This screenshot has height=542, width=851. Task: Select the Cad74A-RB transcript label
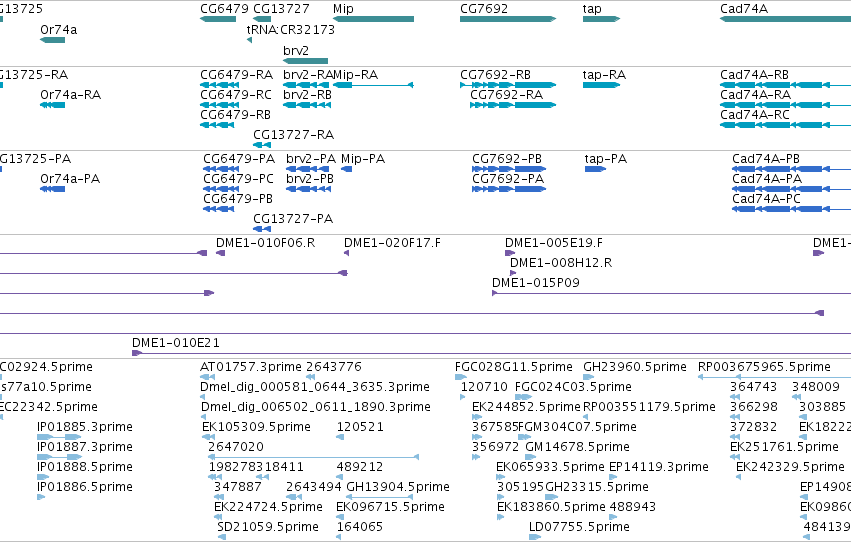click(754, 74)
